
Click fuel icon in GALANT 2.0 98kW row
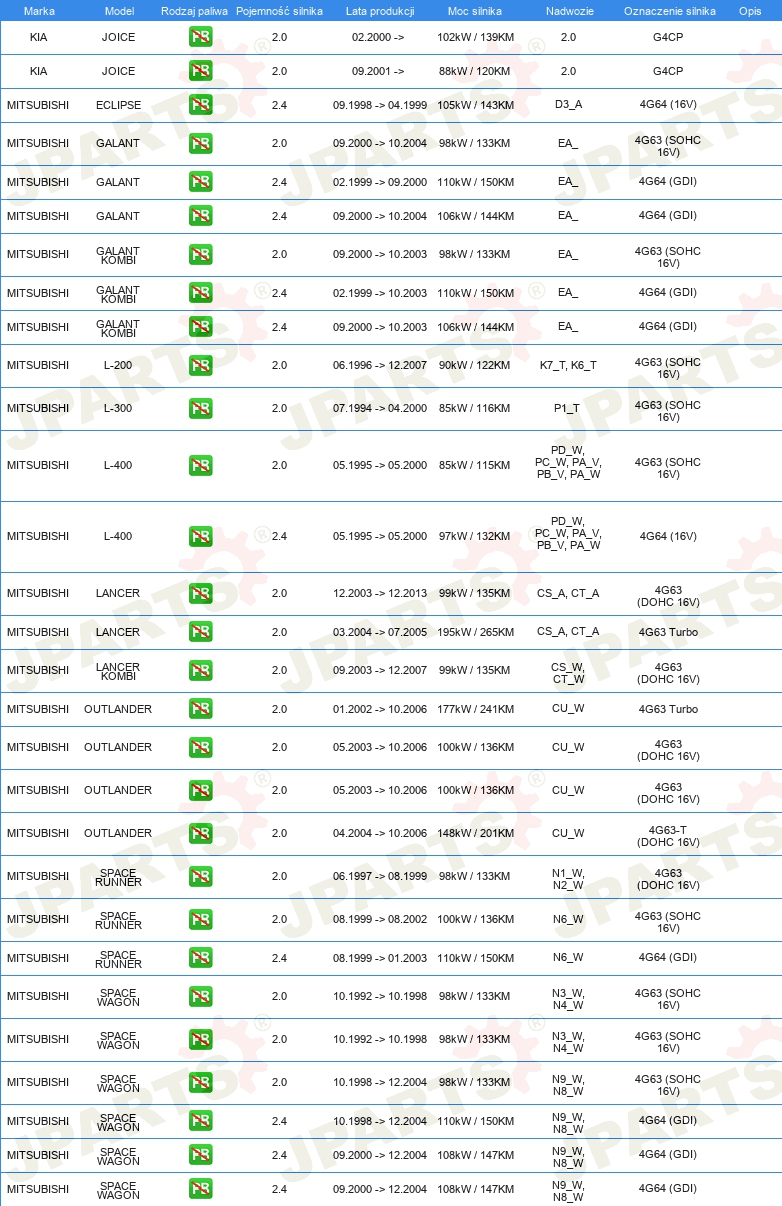(x=200, y=144)
